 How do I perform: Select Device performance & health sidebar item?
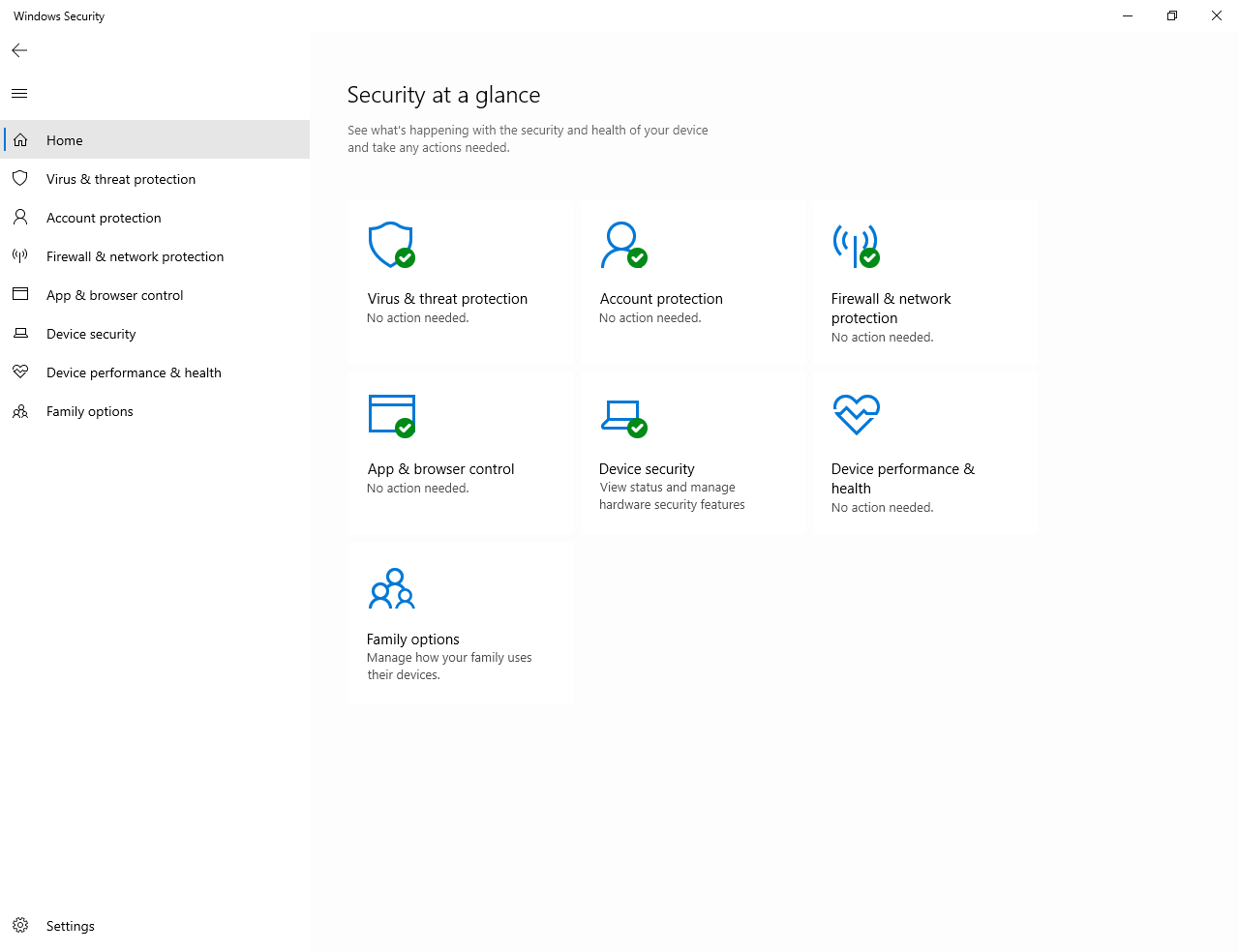pyautogui.click(x=134, y=372)
